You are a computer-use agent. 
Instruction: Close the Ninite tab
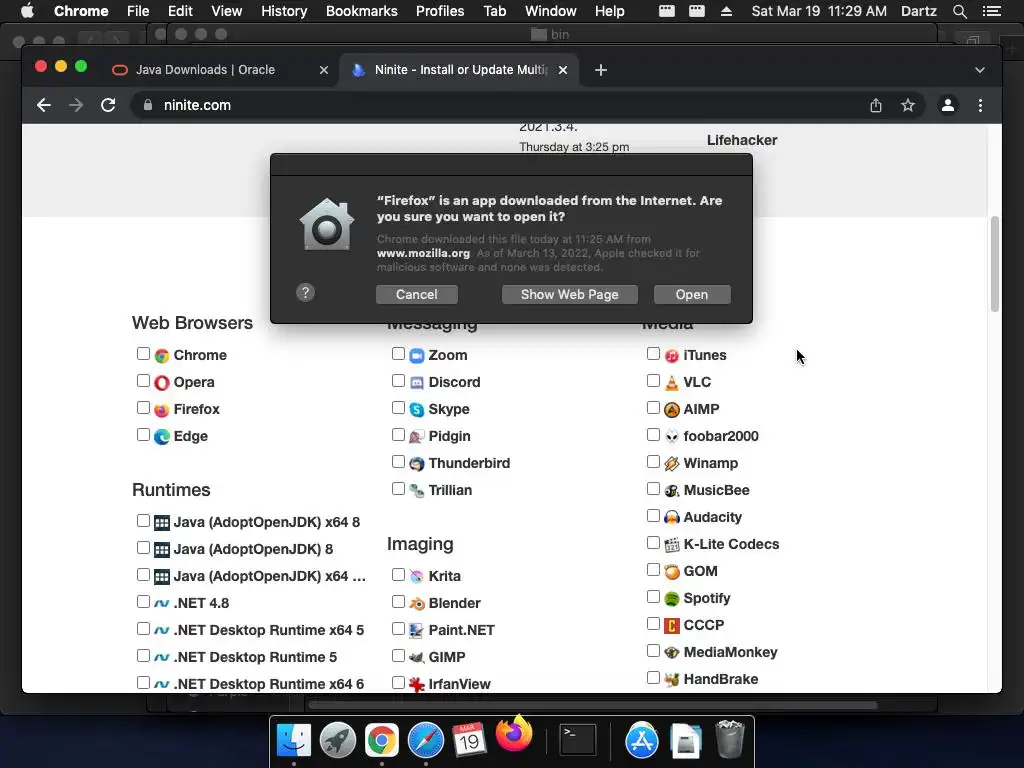pyautogui.click(x=563, y=70)
